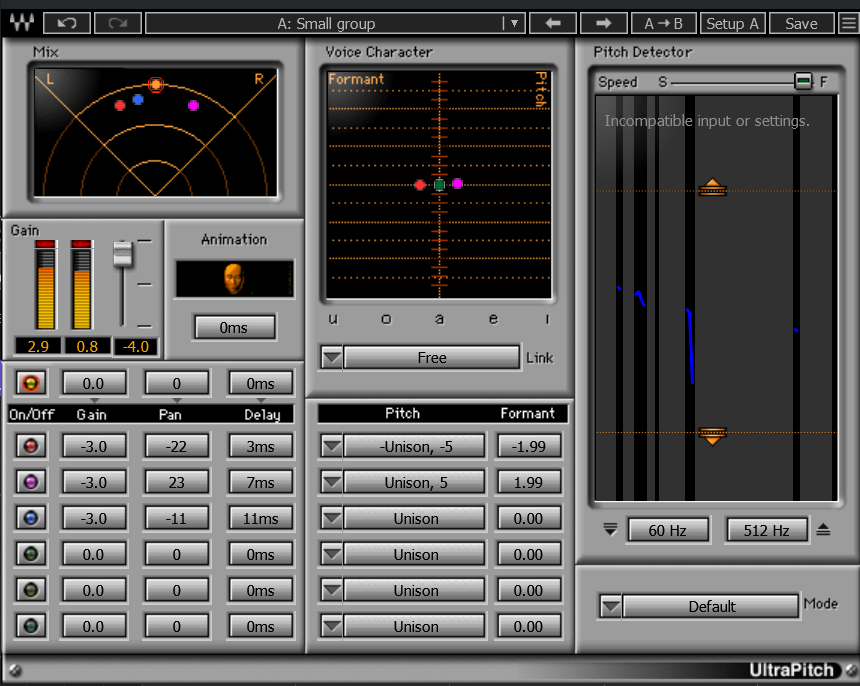Click the Animation face thumbnail
Viewport: 860px width, 686px height.
(234, 279)
